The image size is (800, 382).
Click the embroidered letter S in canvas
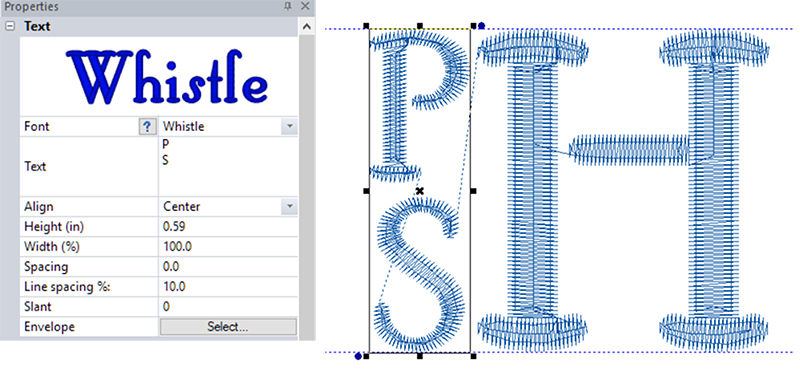[419, 274]
